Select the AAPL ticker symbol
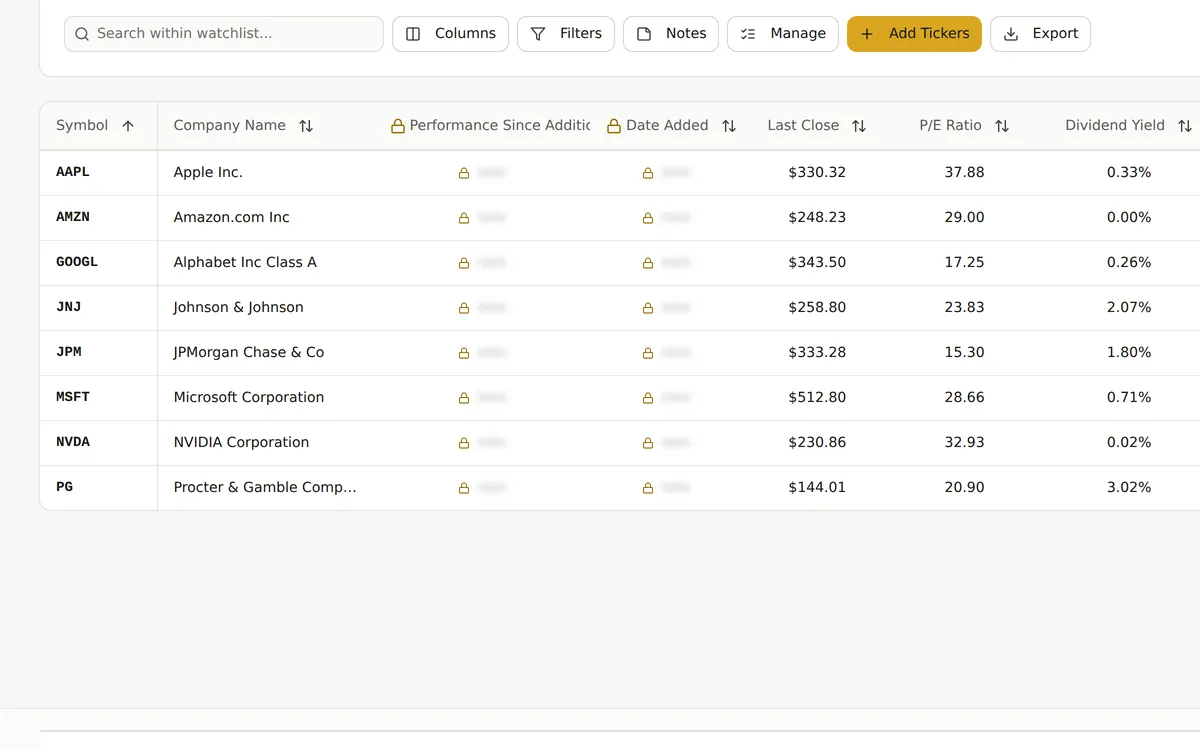Viewport: 1200px width, 750px height. [x=73, y=172]
